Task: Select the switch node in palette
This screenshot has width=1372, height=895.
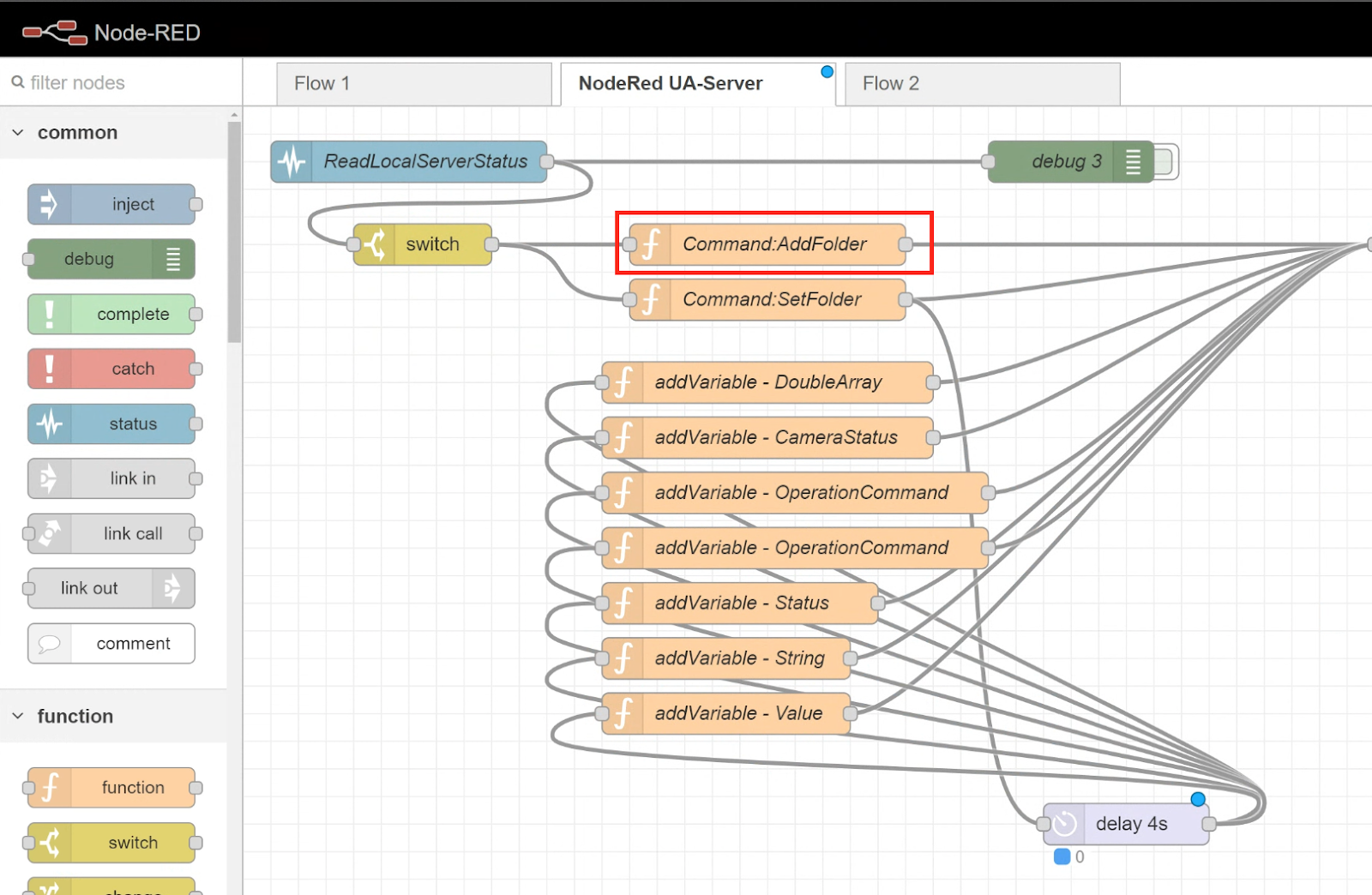Action: pyautogui.click(x=111, y=842)
